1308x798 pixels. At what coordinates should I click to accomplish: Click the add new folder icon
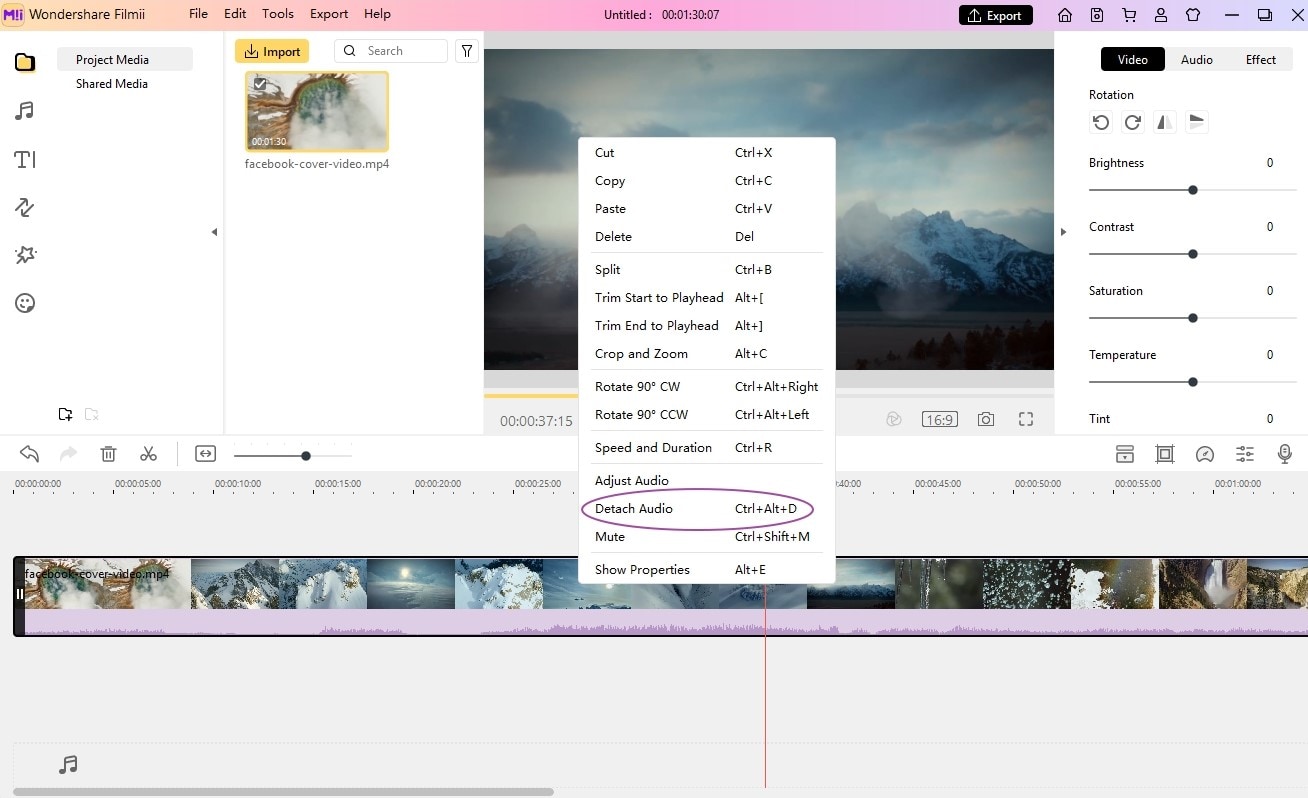pos(65,414)
